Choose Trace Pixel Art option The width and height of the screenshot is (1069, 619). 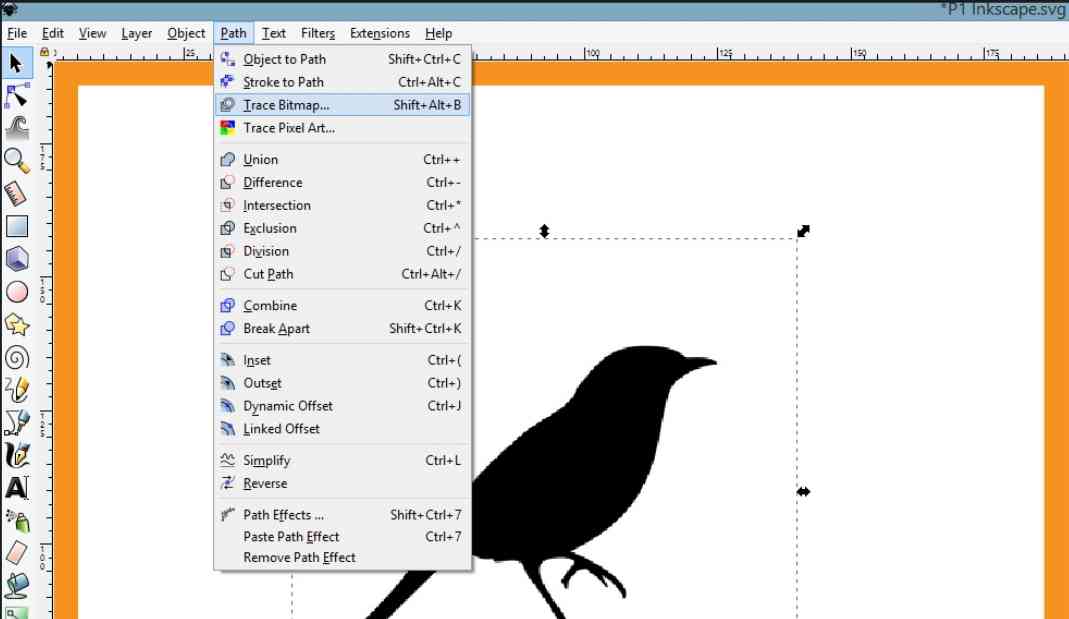pos(288,128)
